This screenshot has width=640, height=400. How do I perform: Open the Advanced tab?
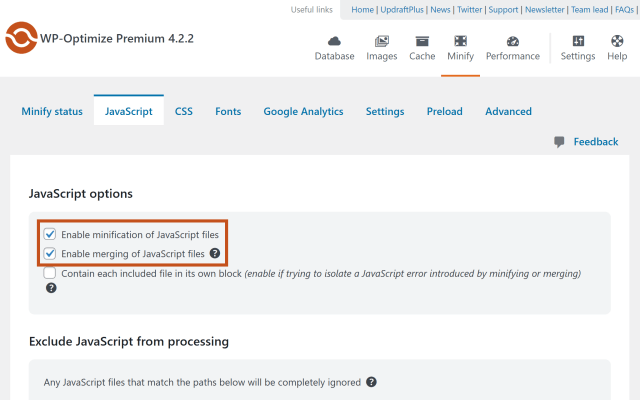click(508, 111)
